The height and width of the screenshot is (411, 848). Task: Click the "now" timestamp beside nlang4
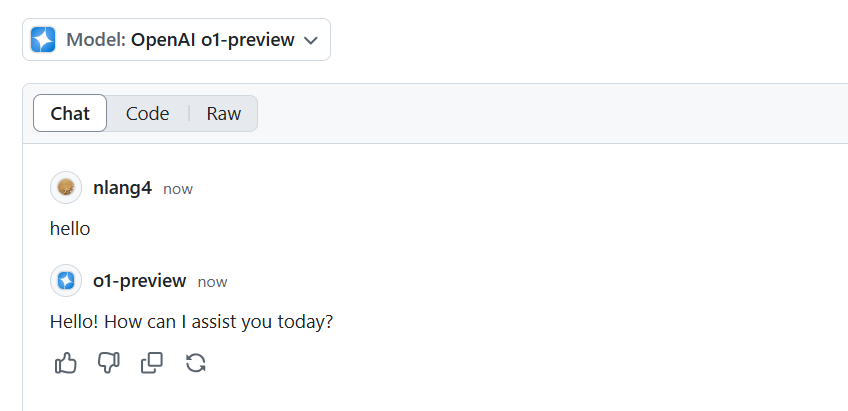pos(178,189)
